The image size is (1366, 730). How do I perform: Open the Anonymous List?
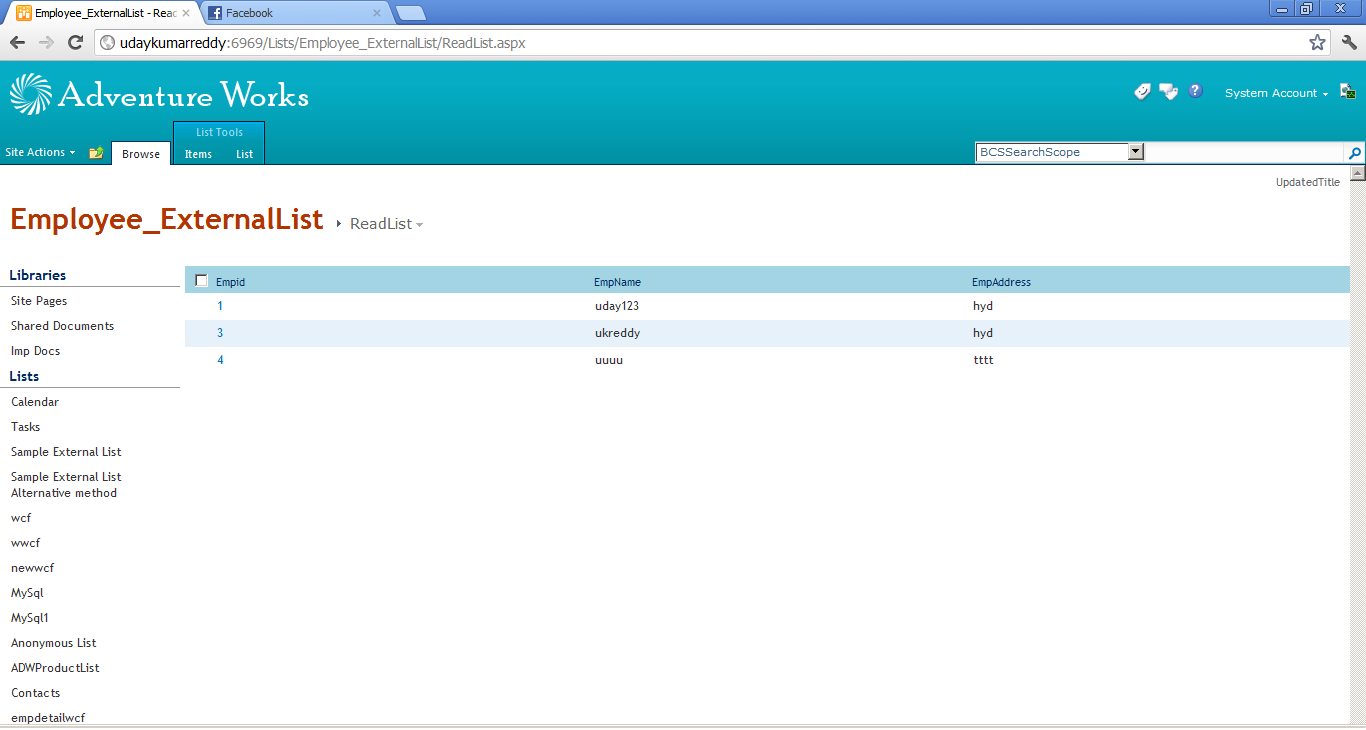pos(54,643)
